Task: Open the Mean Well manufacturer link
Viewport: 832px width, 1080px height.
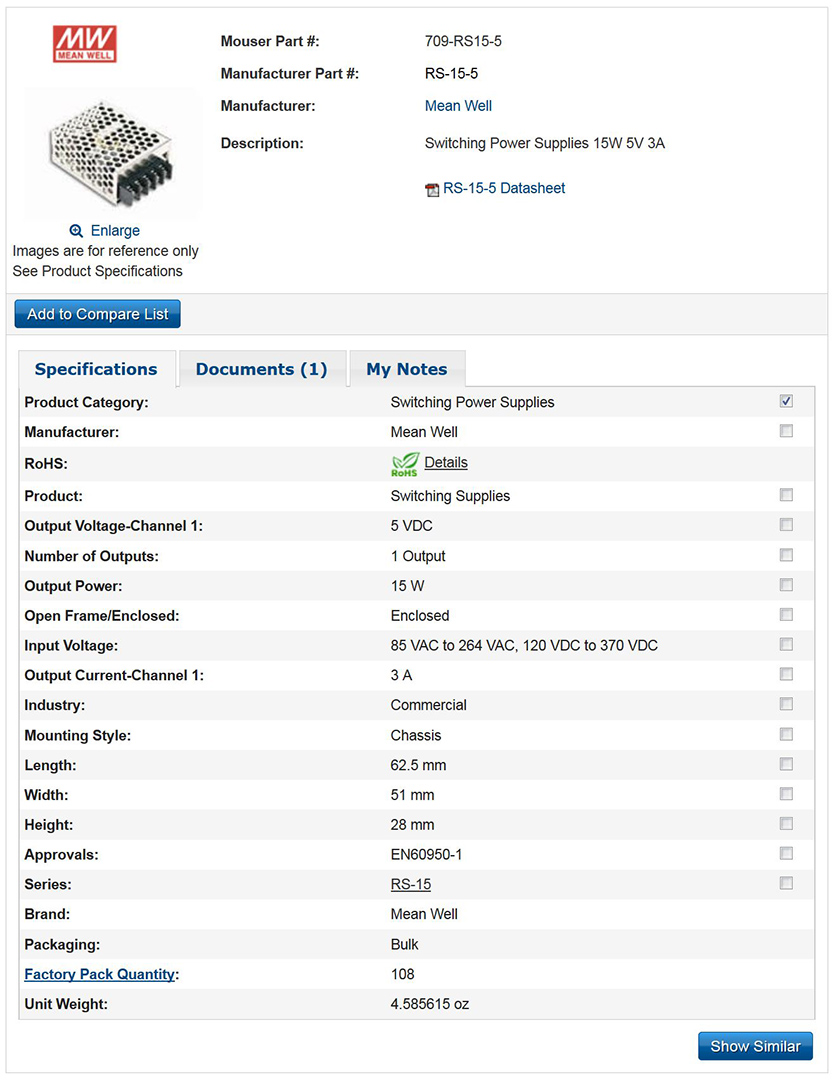Action: tap(458, 105)
